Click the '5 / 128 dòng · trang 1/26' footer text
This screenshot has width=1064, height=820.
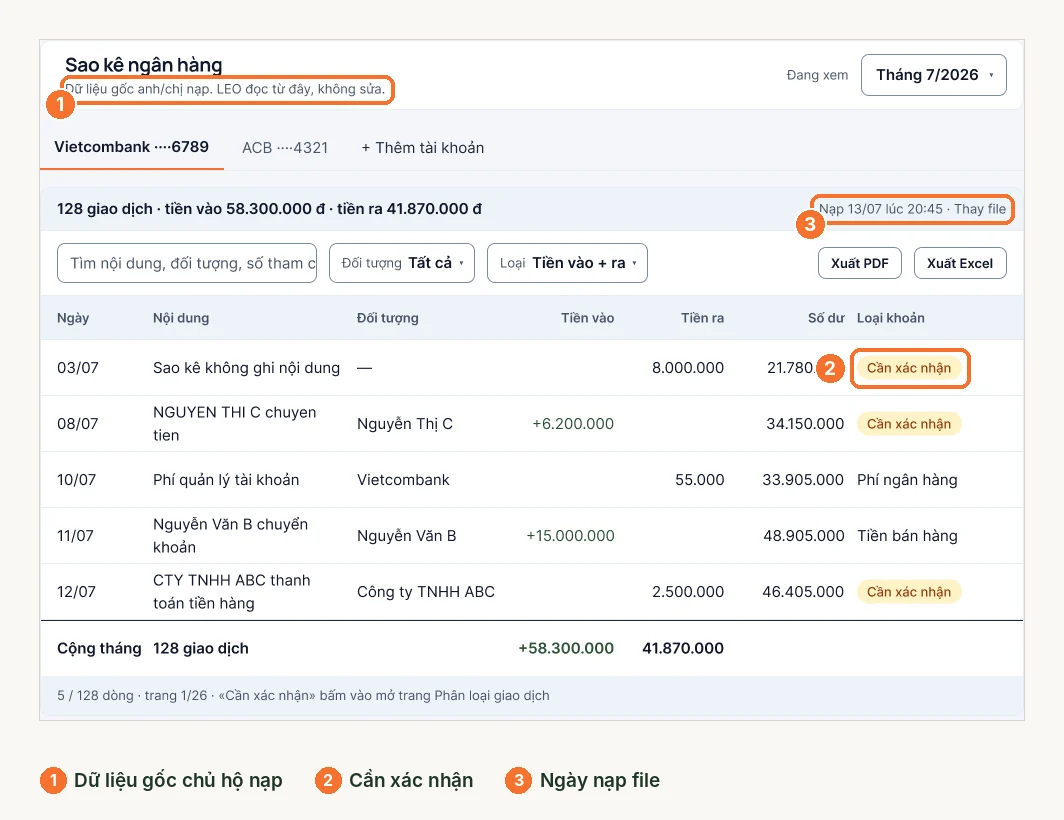[x=132, y=695]
